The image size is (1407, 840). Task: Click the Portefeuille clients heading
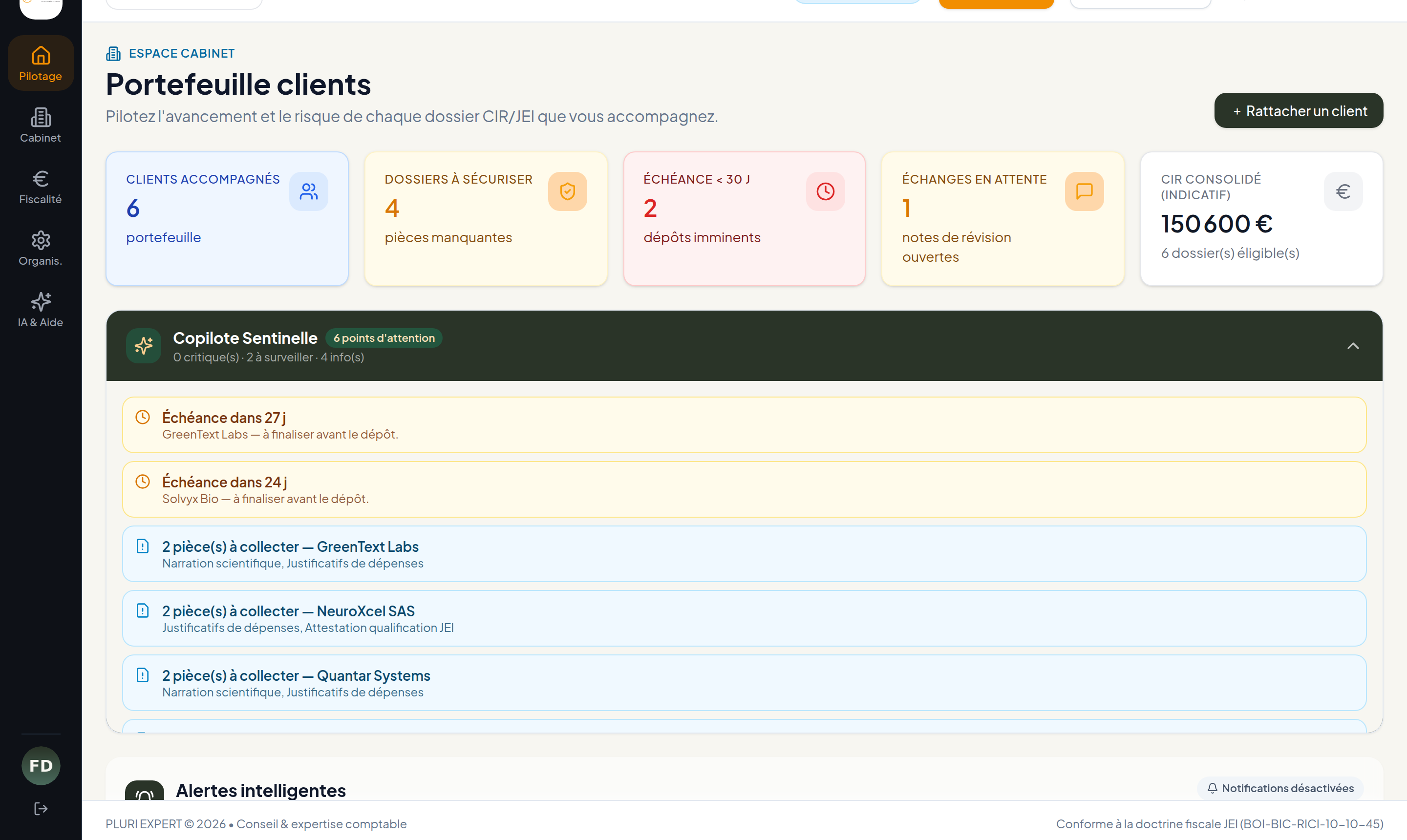point(238,84)
